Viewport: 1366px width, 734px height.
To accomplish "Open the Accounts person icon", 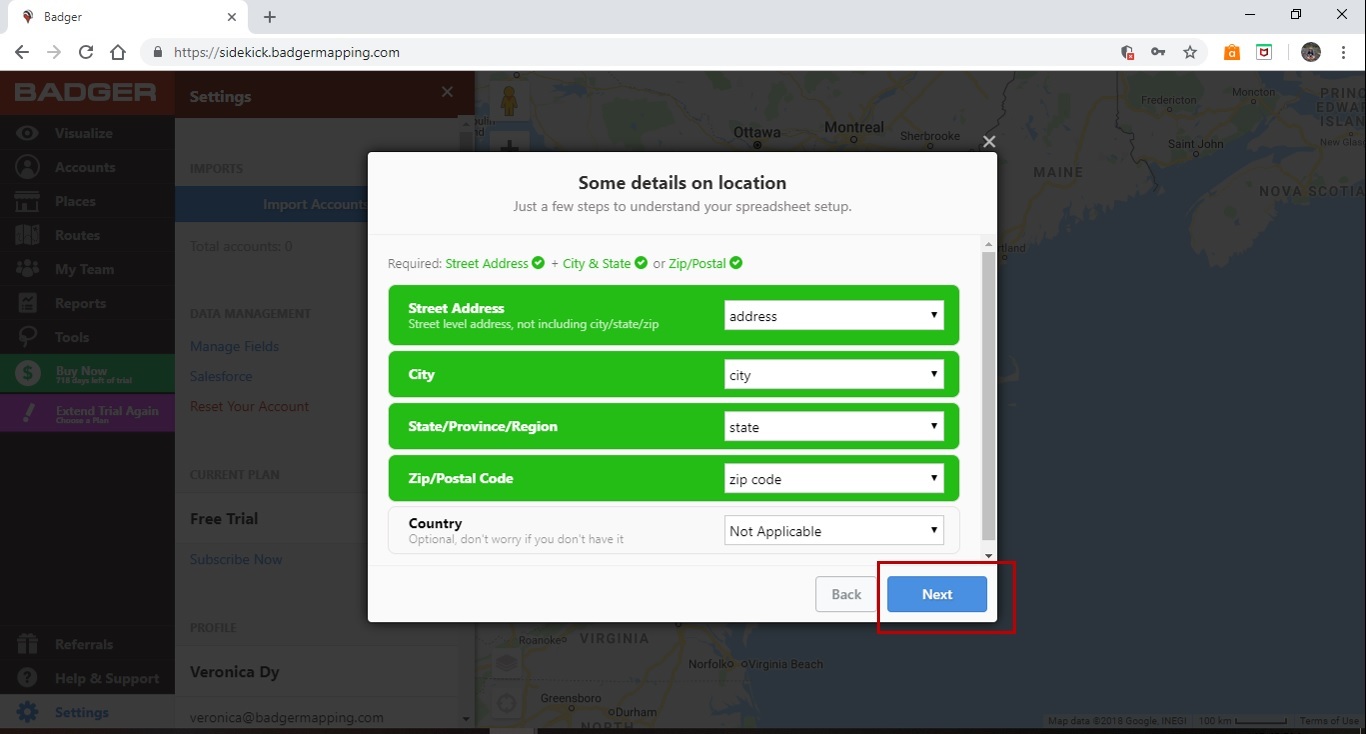I will 28,167.
